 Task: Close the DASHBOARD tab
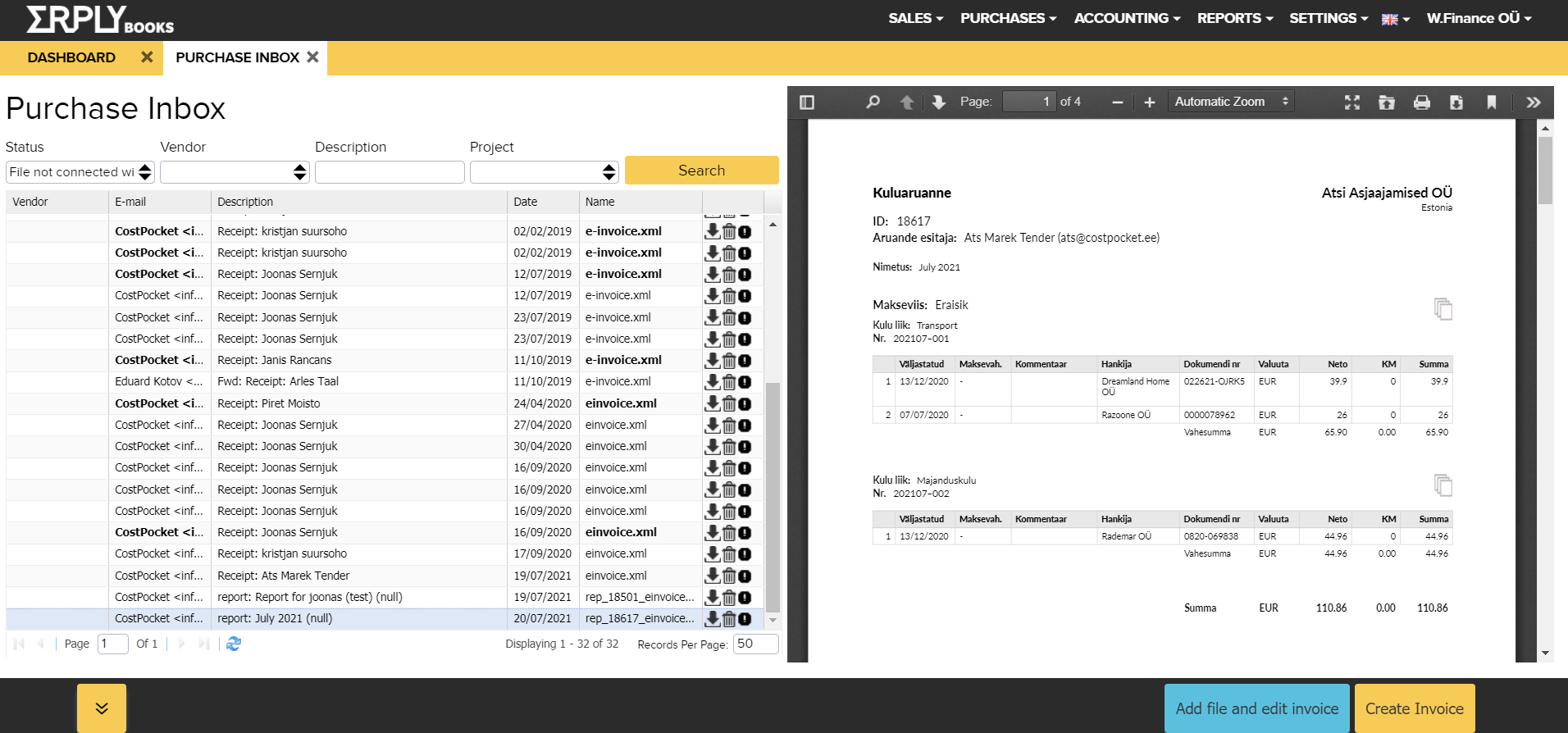[x=147, y=57]
